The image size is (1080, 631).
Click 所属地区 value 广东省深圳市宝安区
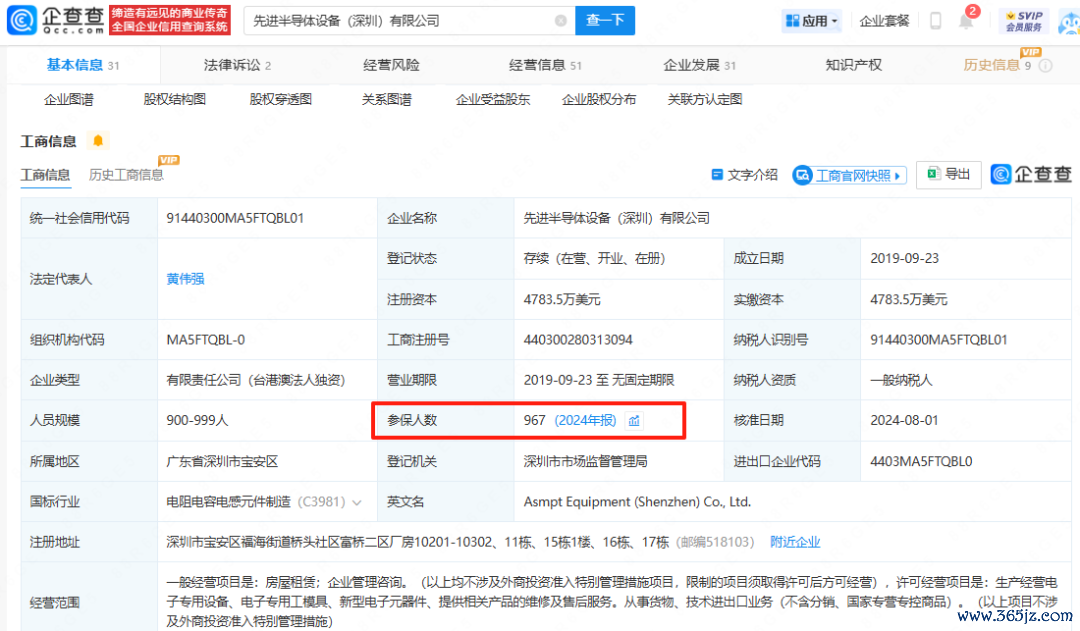pos(222,462)
